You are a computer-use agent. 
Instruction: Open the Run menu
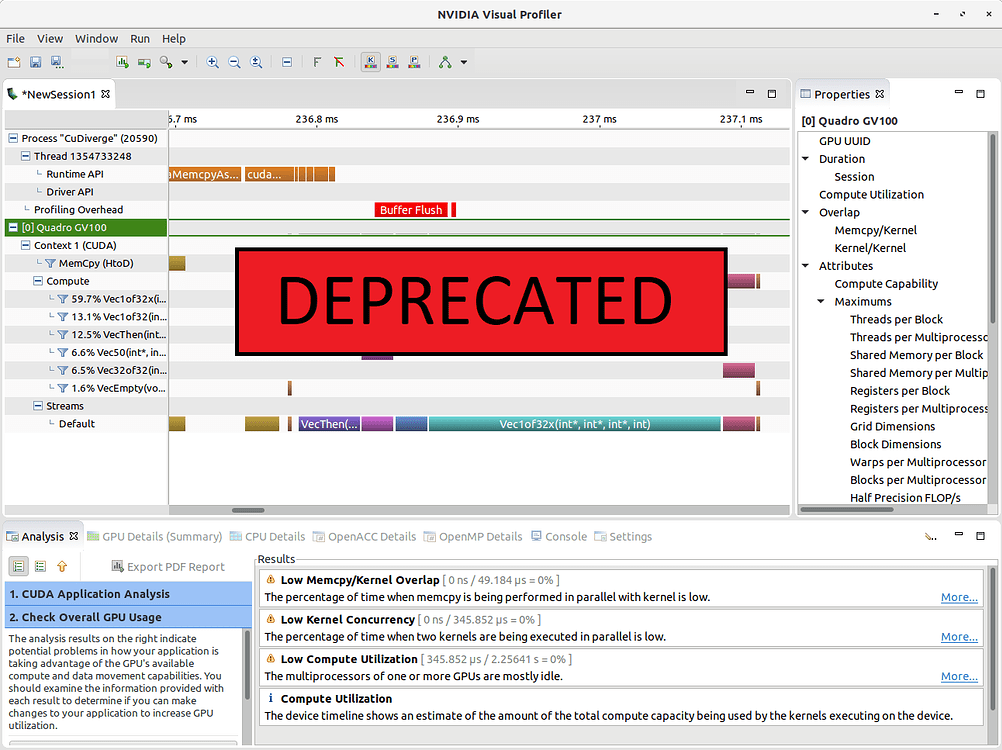(140, 38)
